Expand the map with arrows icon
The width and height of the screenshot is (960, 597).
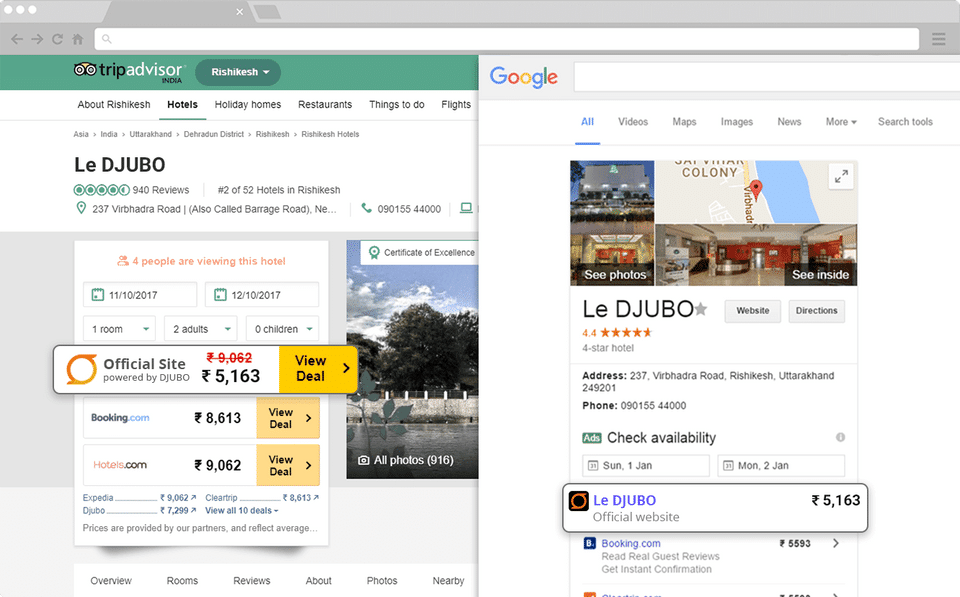(x=841, y=177)
